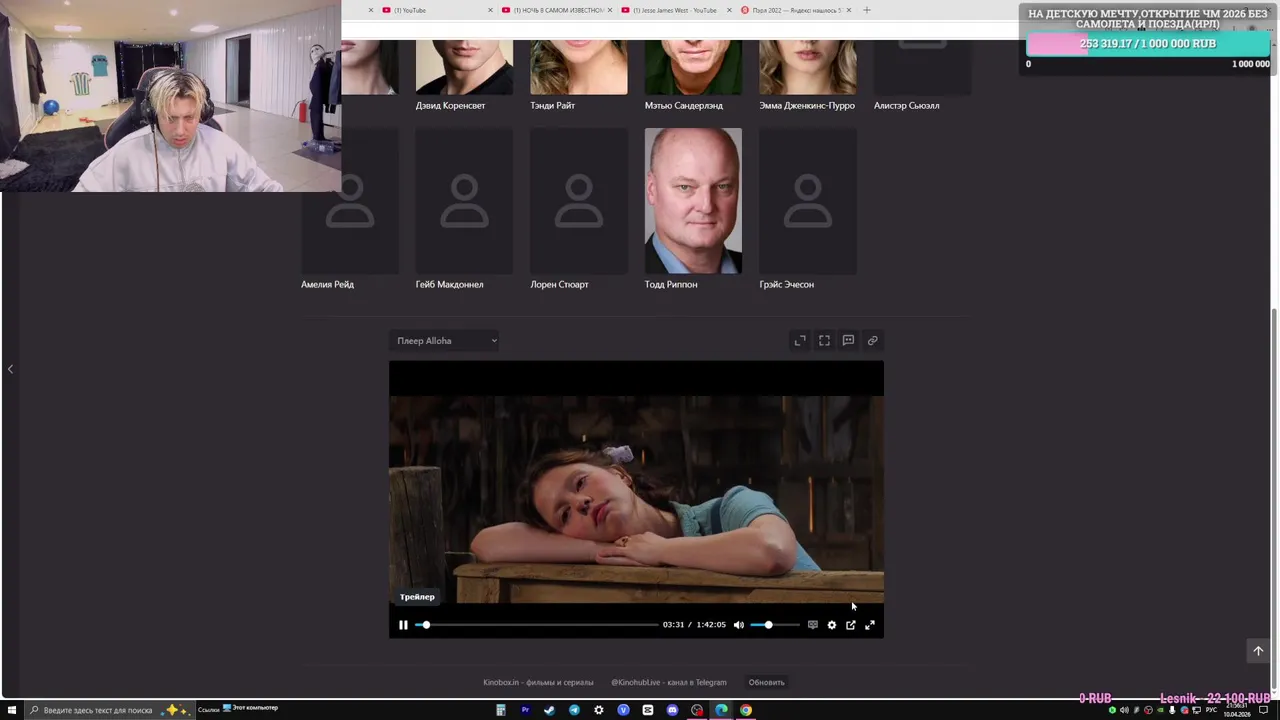Open Steam from the taskbar
Viewport: 1280px width, 720px height.
click(x=549, y=710)
